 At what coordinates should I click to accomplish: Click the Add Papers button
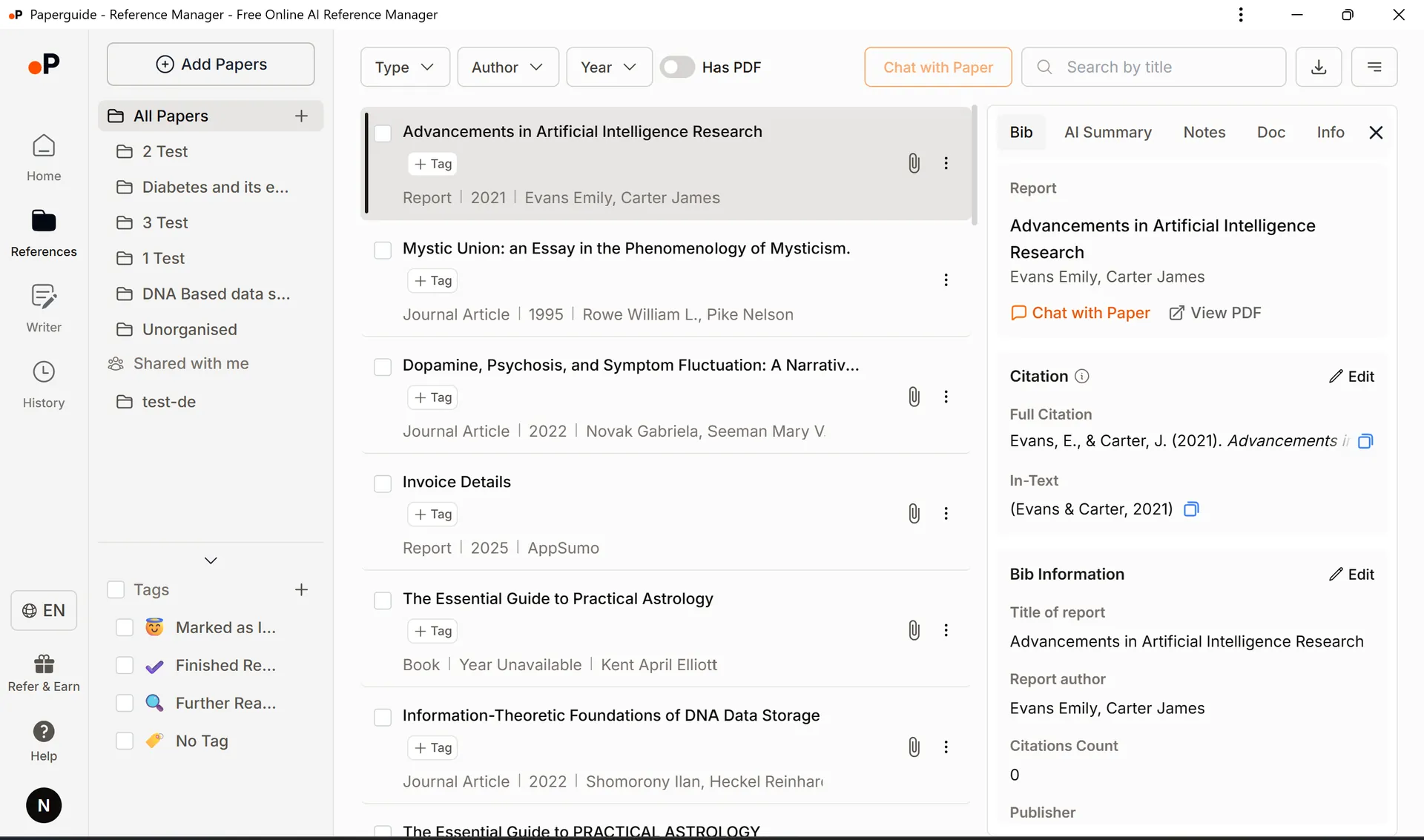click(211, 65)
